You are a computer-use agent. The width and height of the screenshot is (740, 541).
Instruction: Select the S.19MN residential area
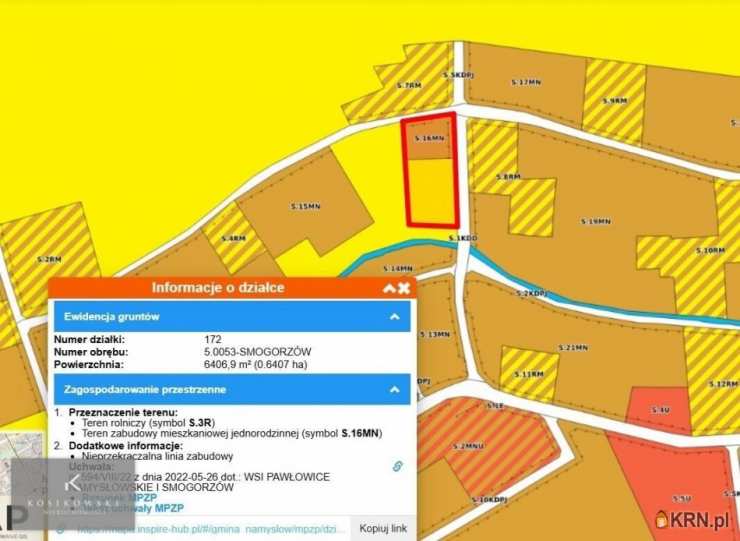pos(595,222)
